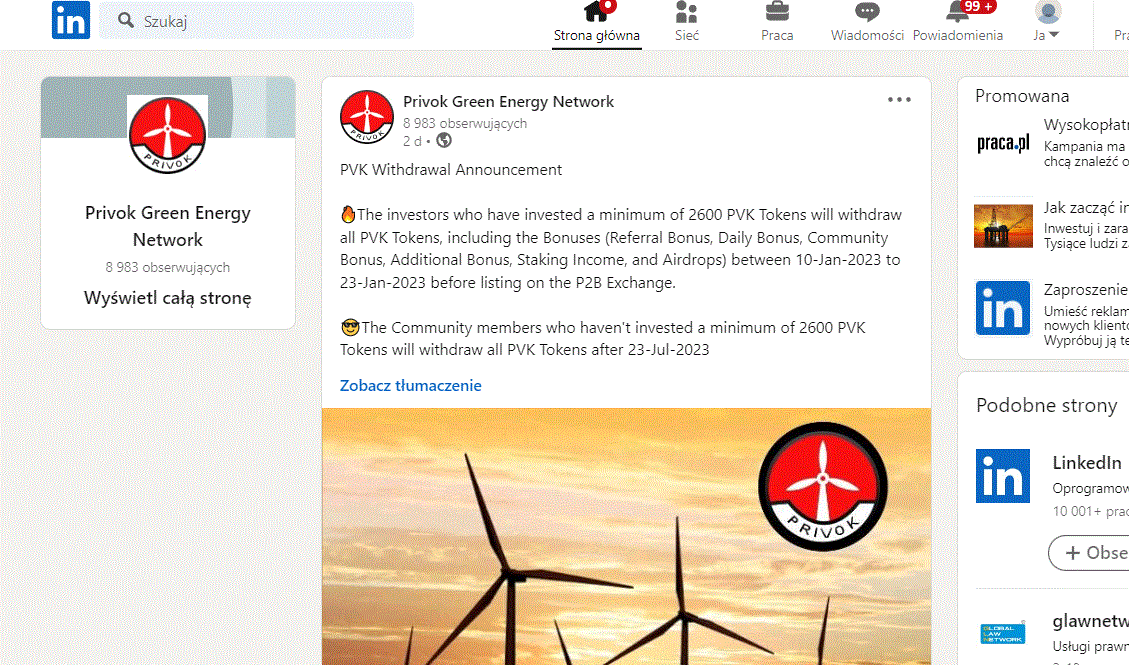This screenshot has width=1129, height=665.
Task: Open the Wiadomości messaging icon
Action: pos(867,13)
